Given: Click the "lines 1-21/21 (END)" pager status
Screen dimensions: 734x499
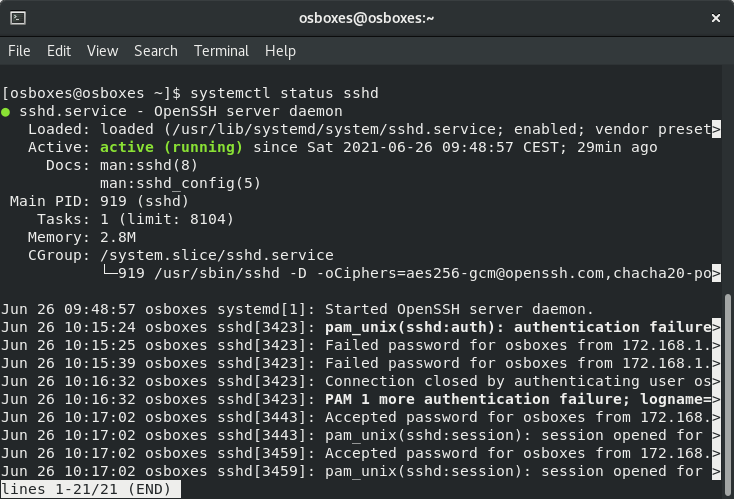Looking at the screenshot, I should 91,489.
